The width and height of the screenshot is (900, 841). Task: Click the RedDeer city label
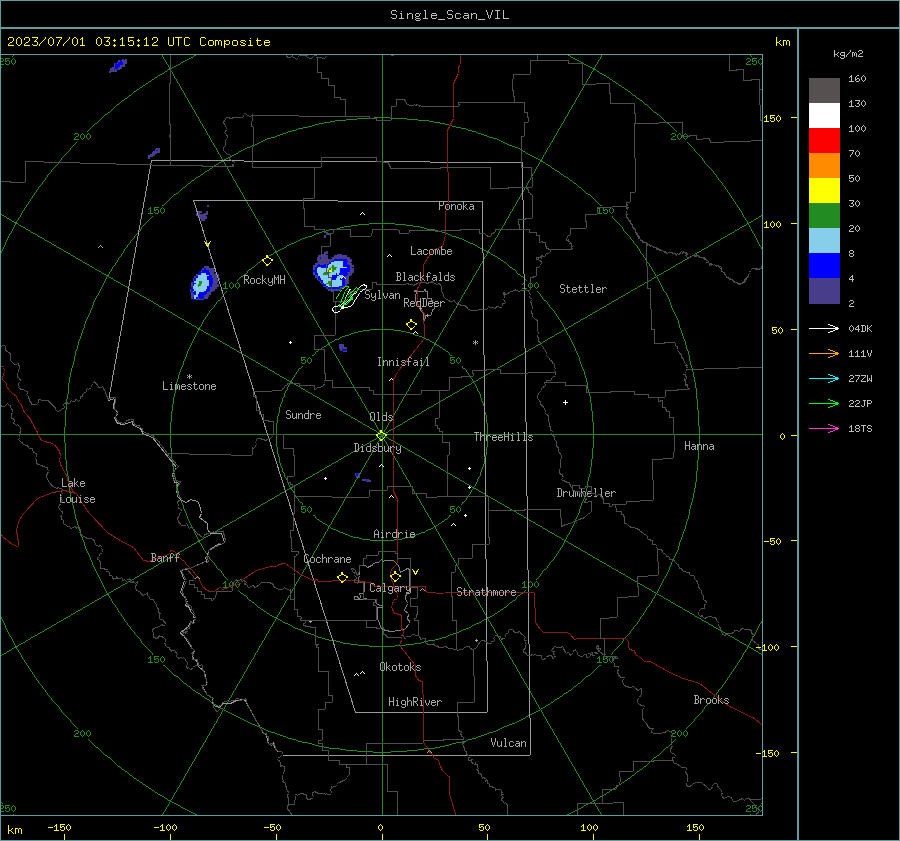click(x=424, y=303)
